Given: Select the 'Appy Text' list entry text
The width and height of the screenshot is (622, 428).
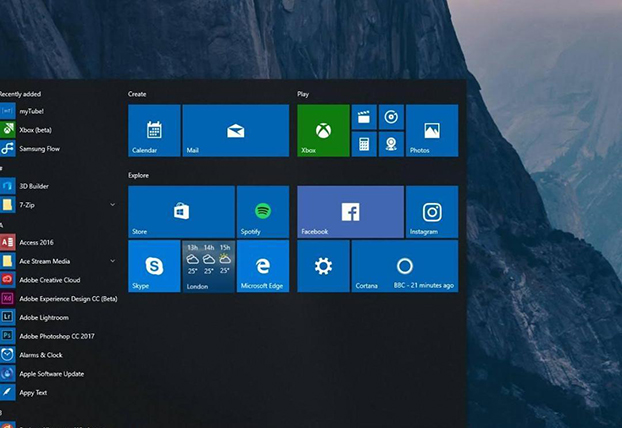Looking at the screenshot, I should (x=33, y=393).
